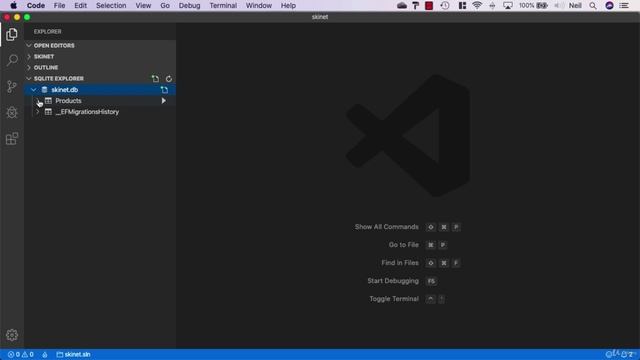
Task: Click the volume icon in menu bar
Action: pyautogui.click(x=559, y=6)
